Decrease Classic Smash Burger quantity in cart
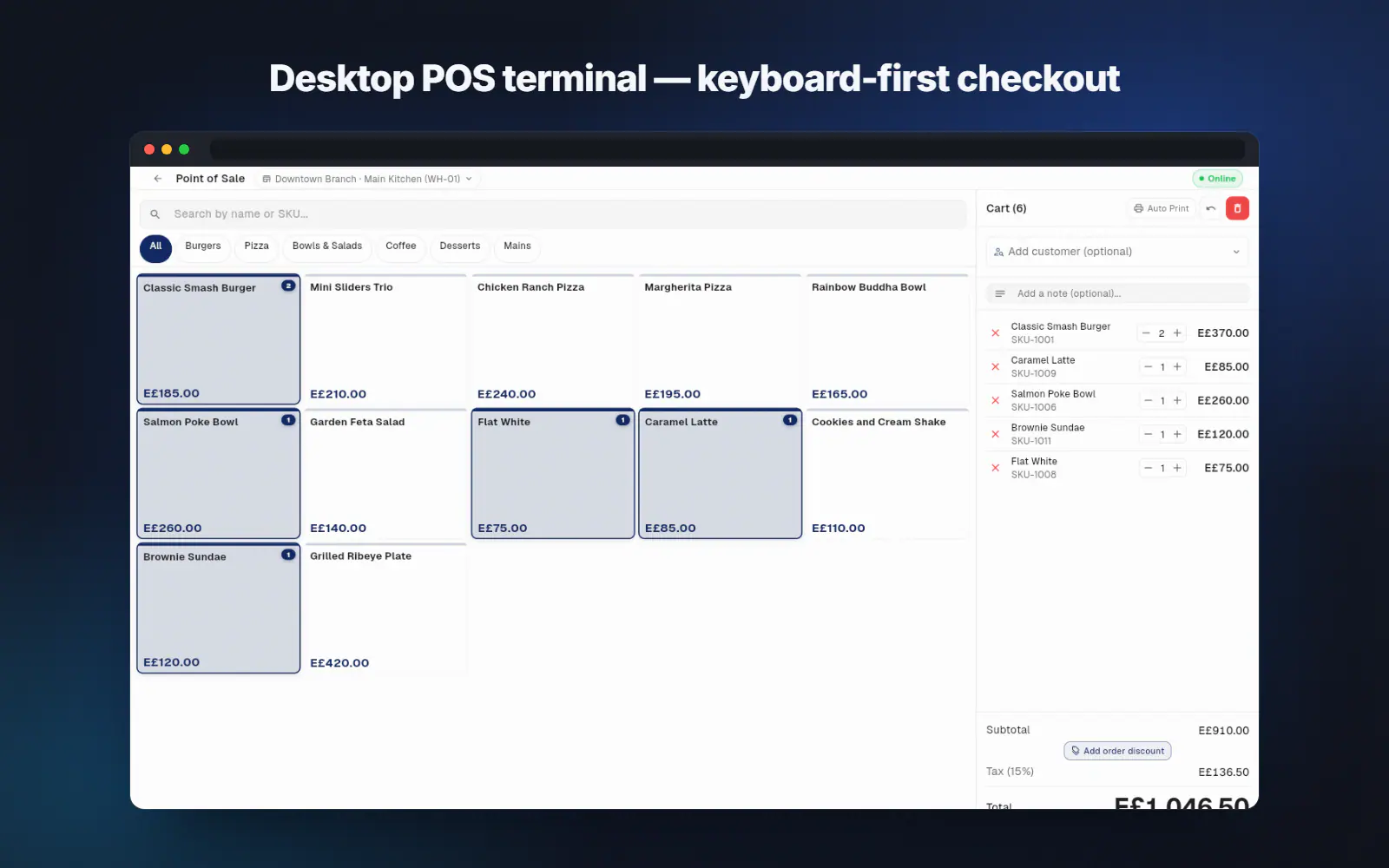This screenshot has height=868, width=1389. 1146,333
